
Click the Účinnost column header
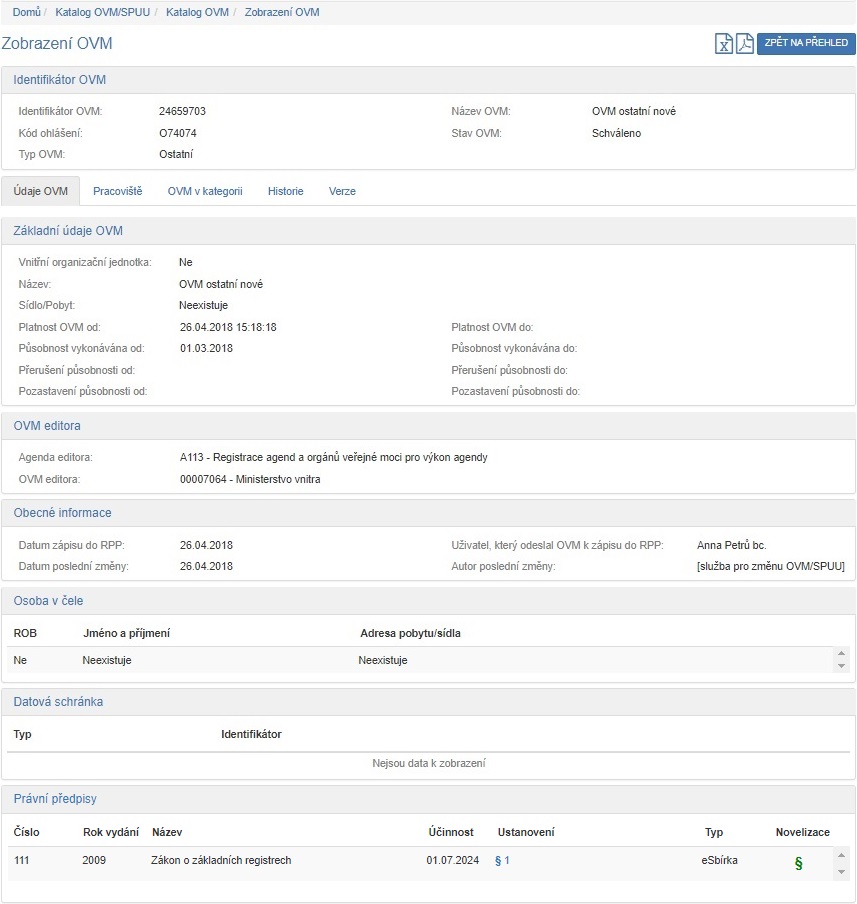coord(449,832)
